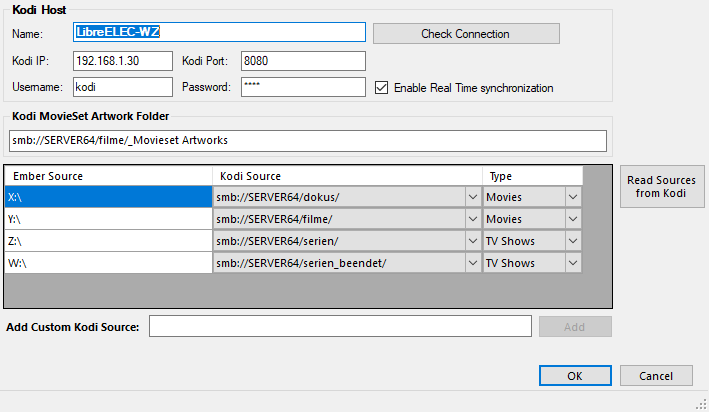The height and width of the screenshot is (412, 709).
Task: Open Kodi Source dropdown for smb://SERVER64/serien_beendet/
Action: pos(473,263)
